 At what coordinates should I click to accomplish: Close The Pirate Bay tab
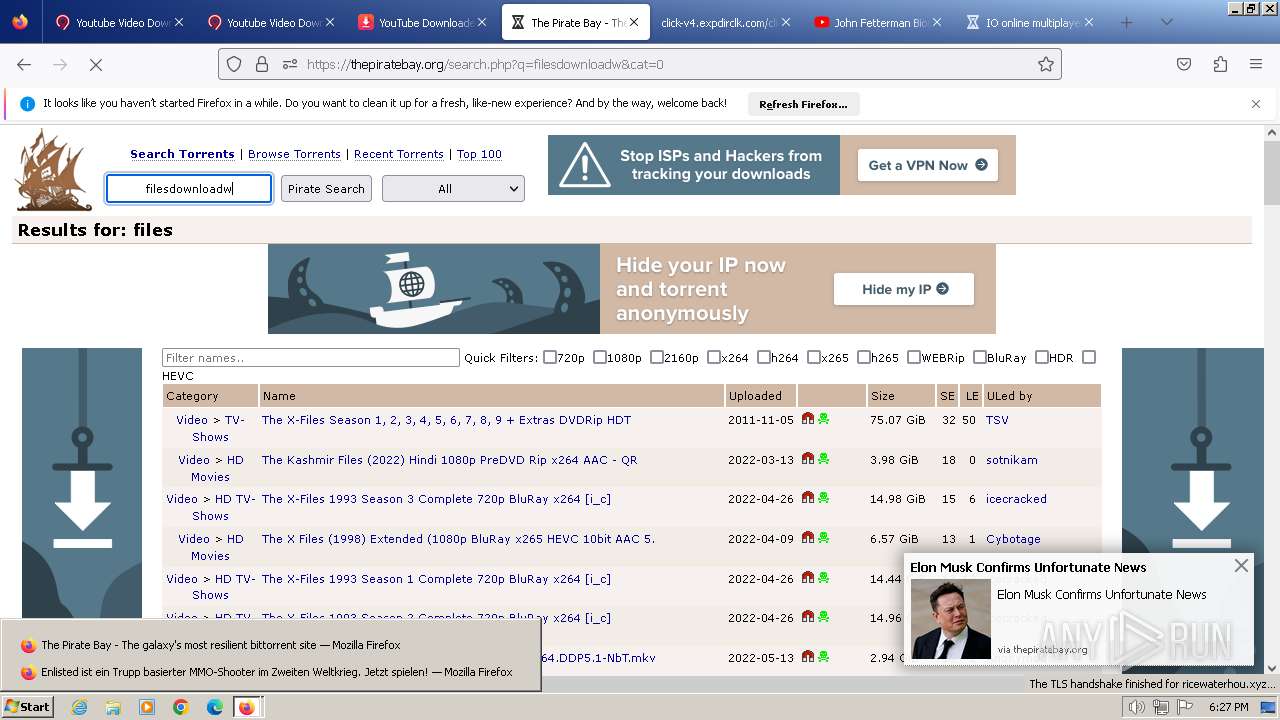pyautogui.click(x=633, y=22)
